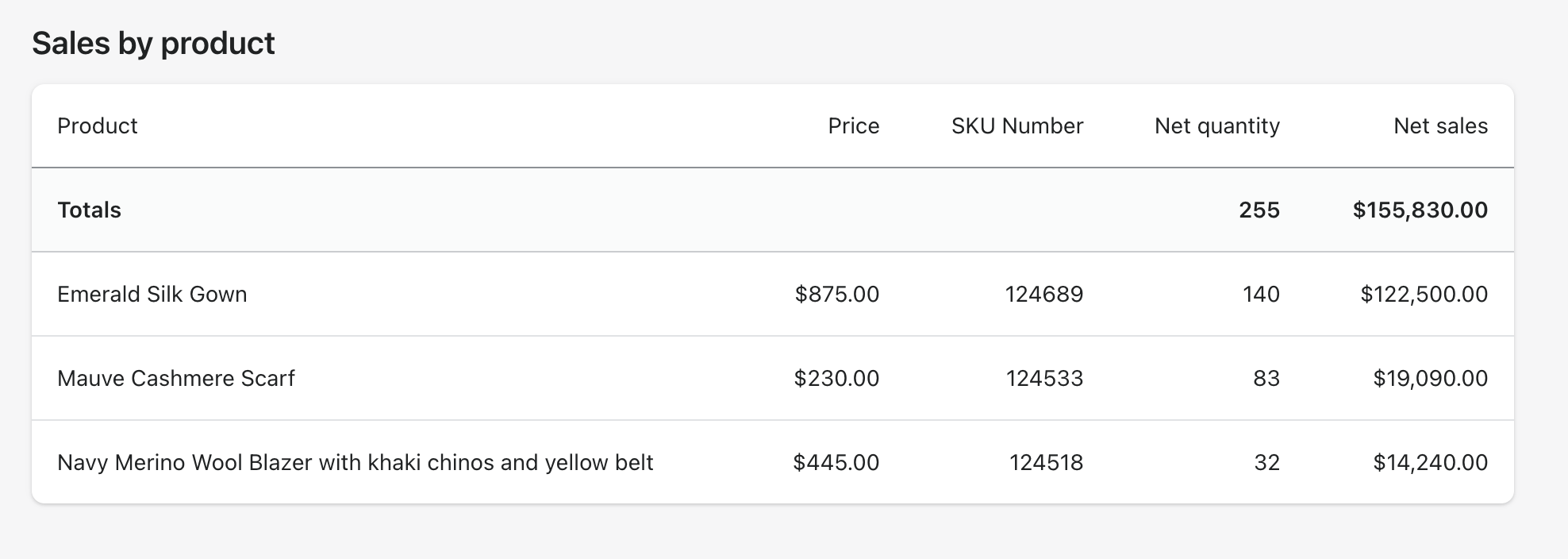This screenshot has width=1568, height=559.
Task: Click the Totals row label
Action: click(x=89, y=210)
